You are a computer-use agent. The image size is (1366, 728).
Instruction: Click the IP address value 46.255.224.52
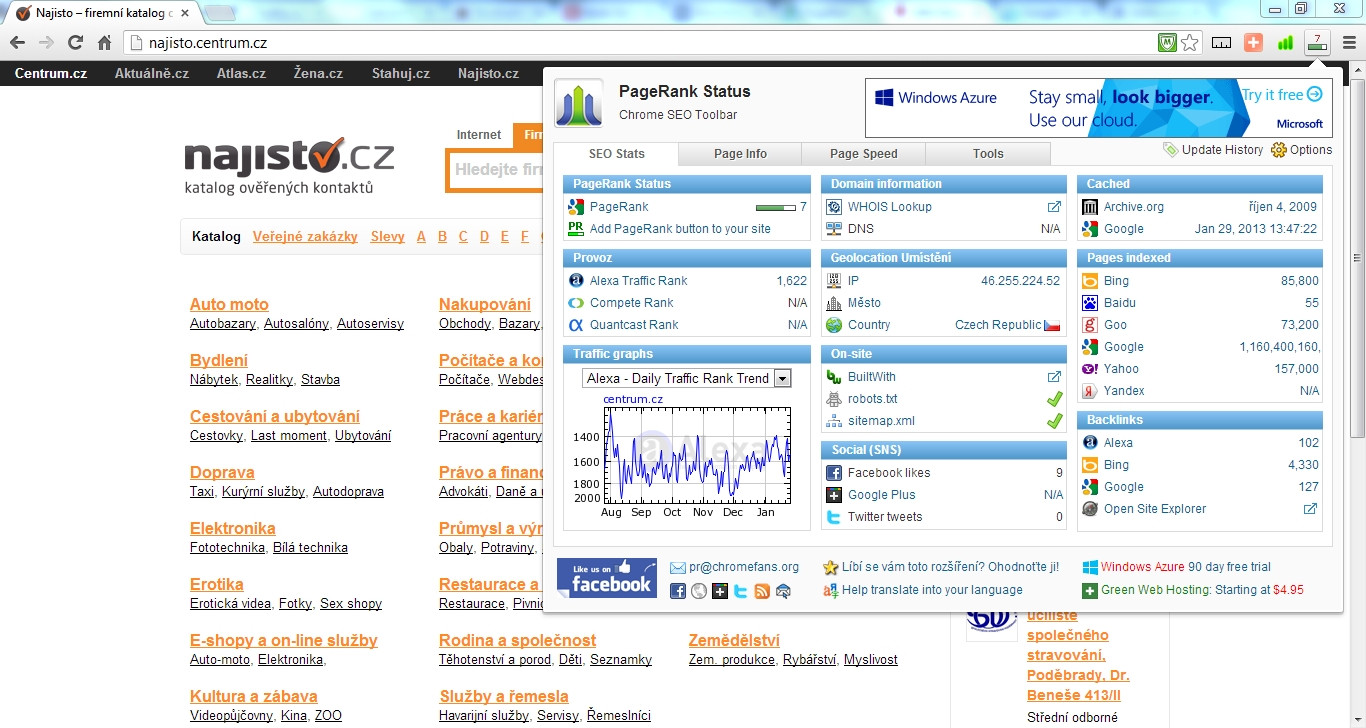(x=1020, y=281)
